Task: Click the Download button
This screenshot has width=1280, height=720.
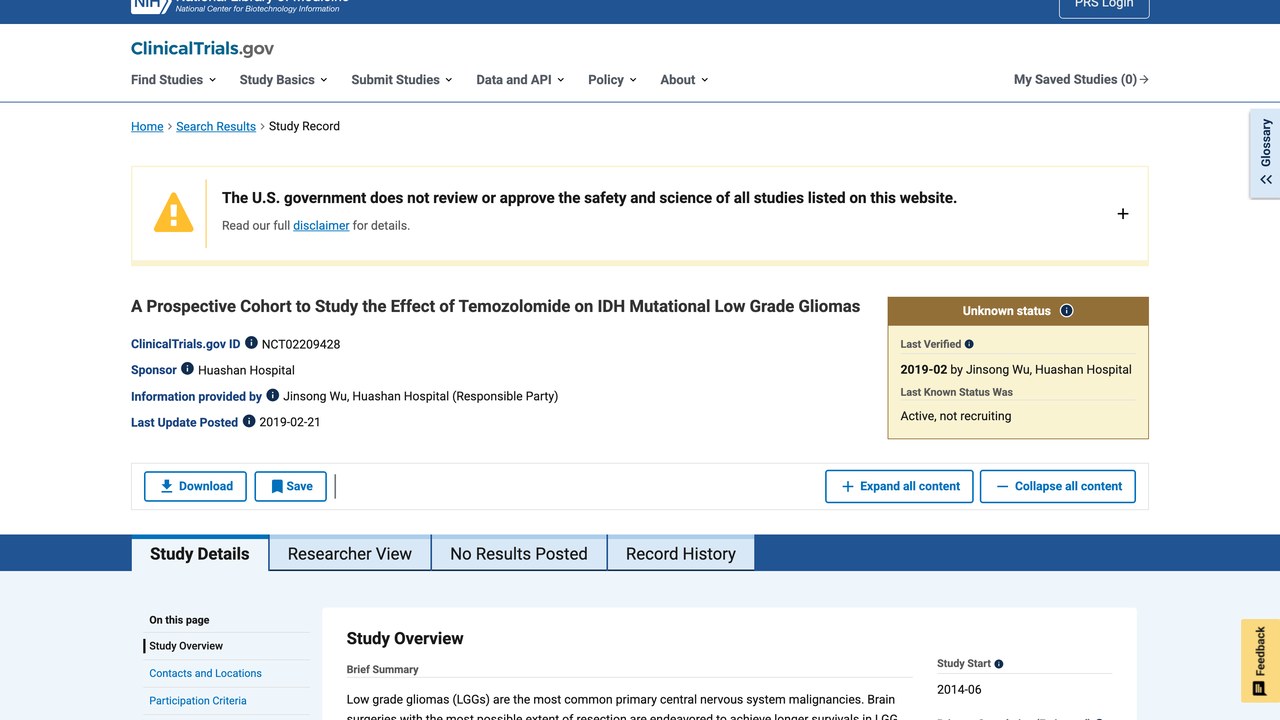Action: tap(196, 486)
